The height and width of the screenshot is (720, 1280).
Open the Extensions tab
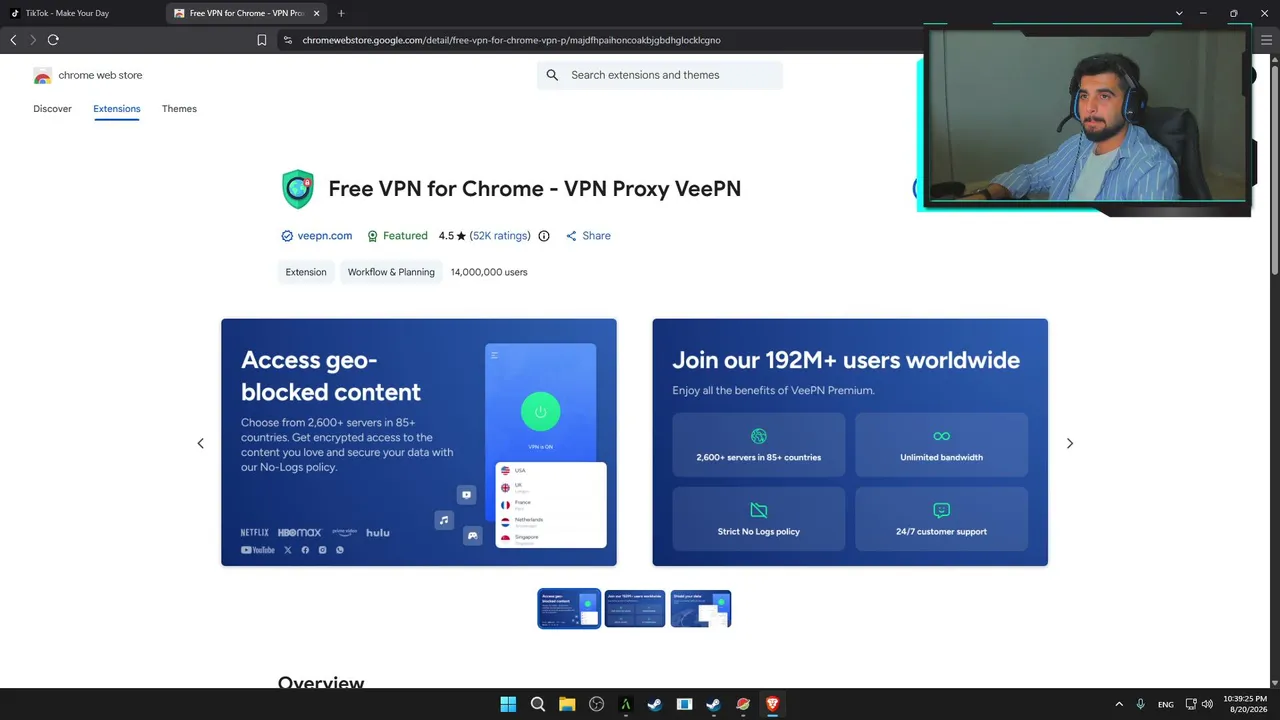click(x=117, y=109)
